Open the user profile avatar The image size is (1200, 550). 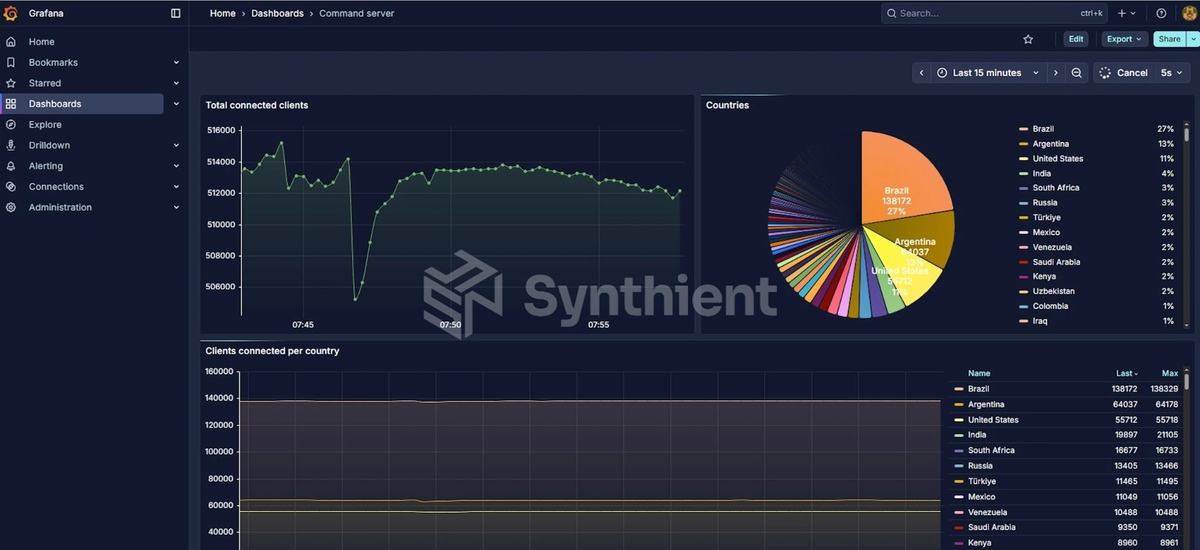[1189, 13]
